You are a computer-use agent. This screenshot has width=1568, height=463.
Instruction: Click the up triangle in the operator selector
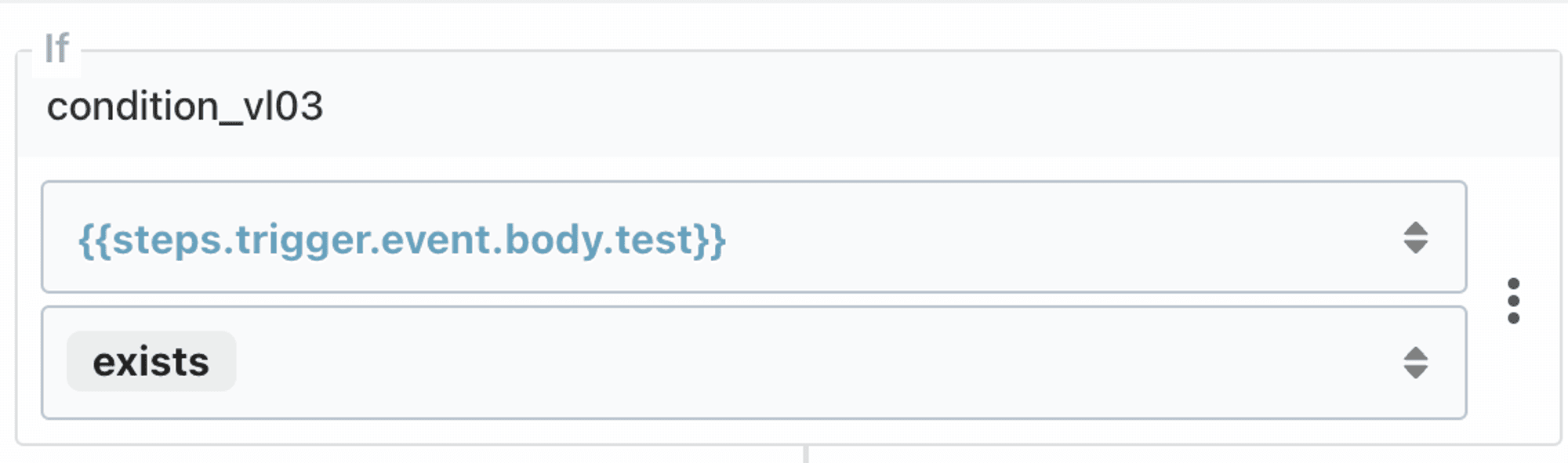(x=1415, y=353)
